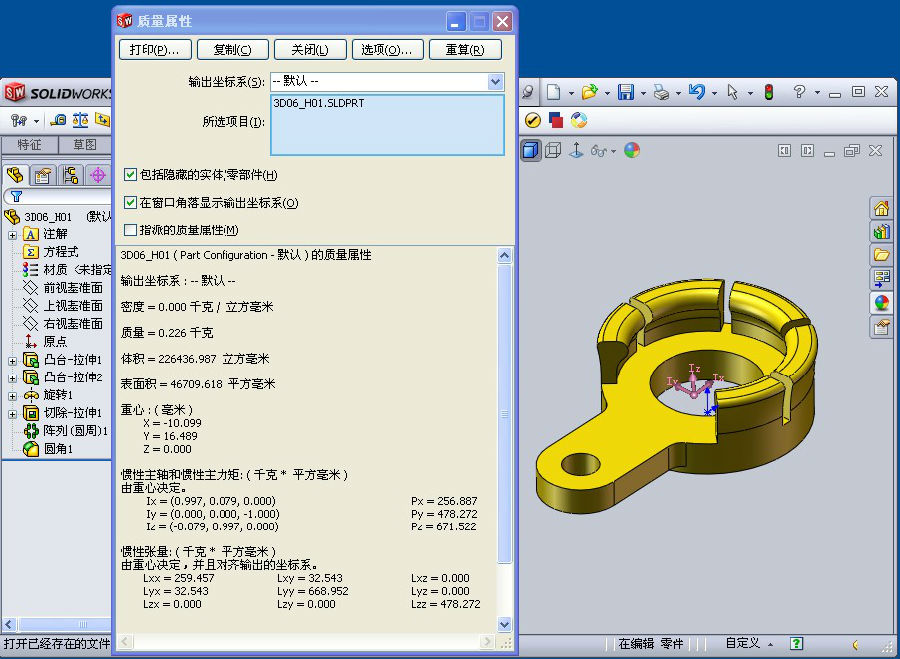Click the selected items list box
900x659 pixels.
387,125
